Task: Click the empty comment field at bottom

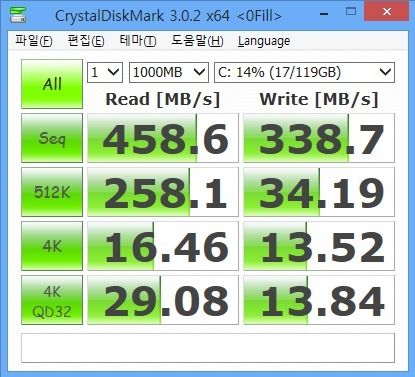Action: pyautogui.click(x=208, y=348)
